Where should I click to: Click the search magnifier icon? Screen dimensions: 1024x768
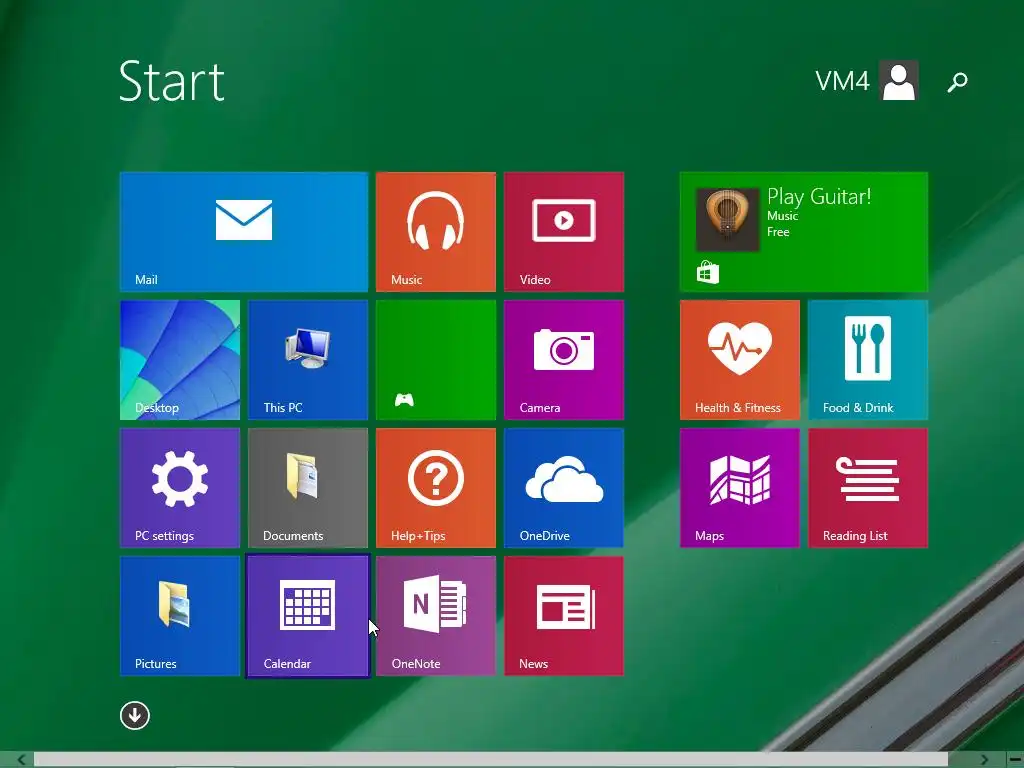[x=957, y=82]
